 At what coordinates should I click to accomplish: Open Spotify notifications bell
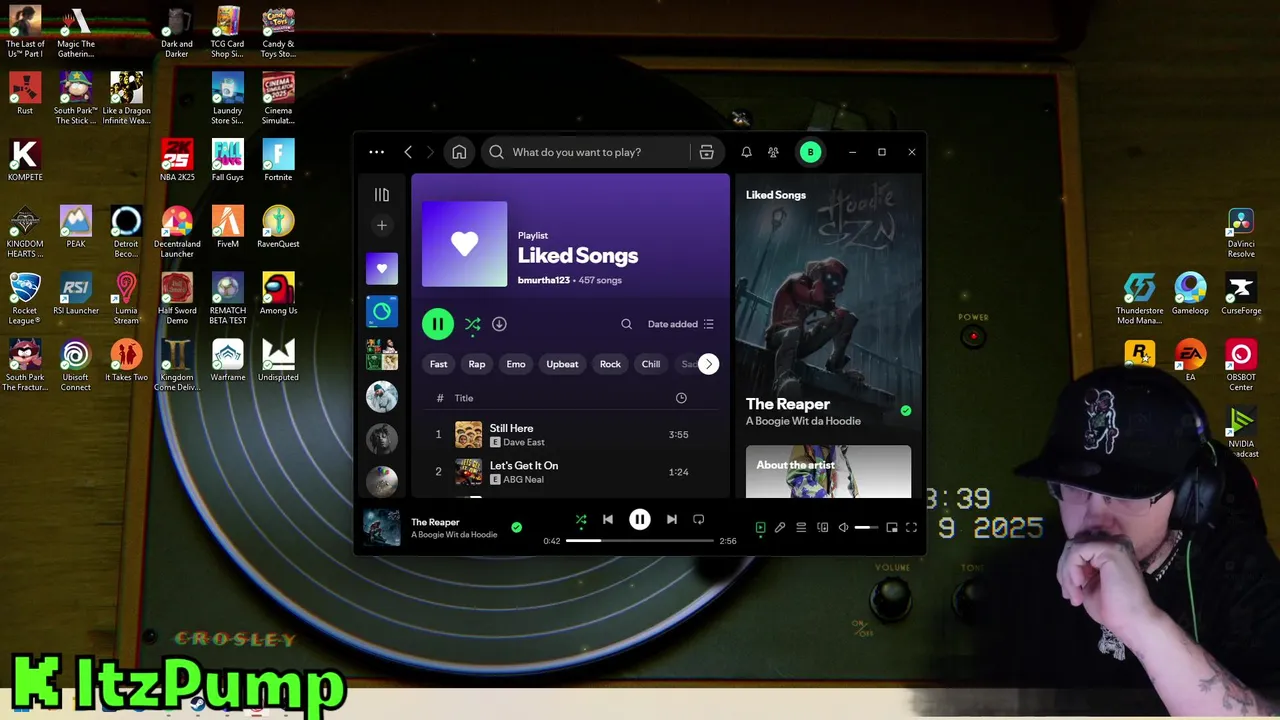746,152
